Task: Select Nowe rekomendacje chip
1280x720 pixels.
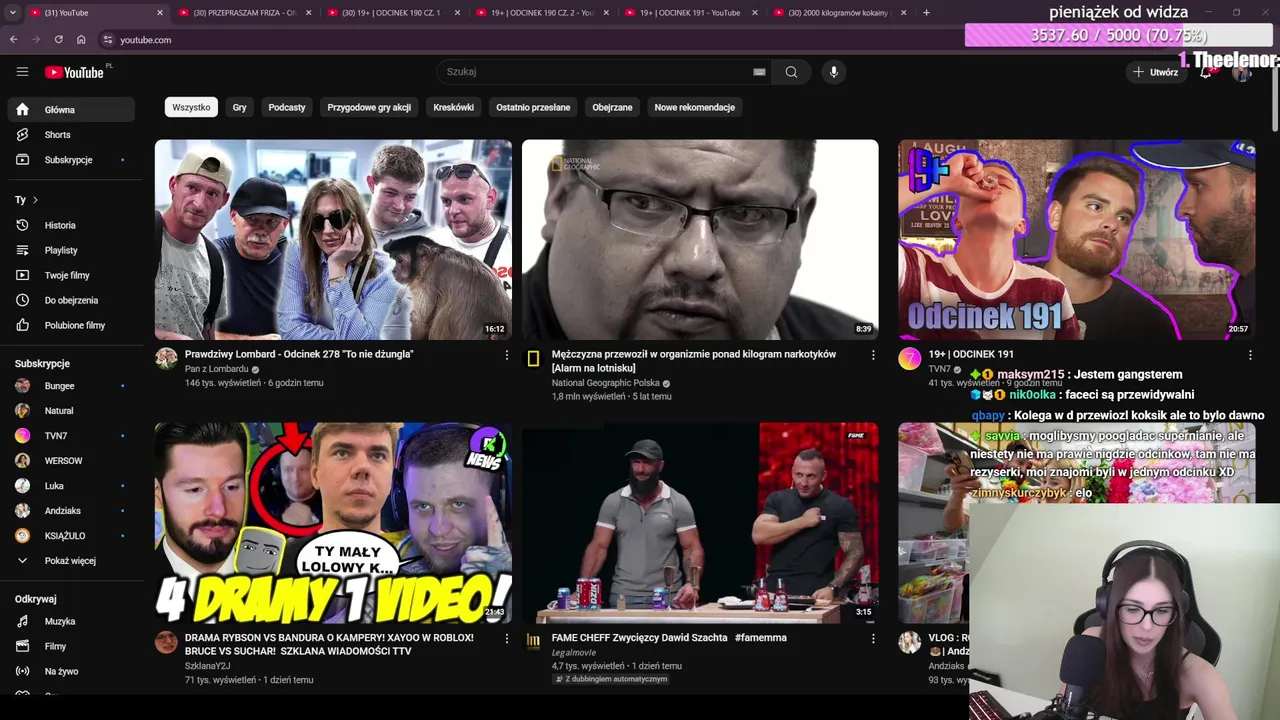Action: (694, 107)
